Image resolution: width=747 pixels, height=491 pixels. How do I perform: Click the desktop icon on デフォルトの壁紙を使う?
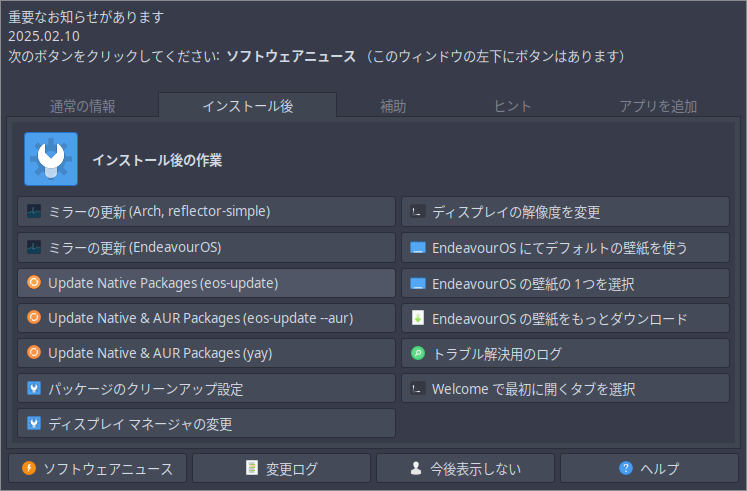tap(418, 248)
